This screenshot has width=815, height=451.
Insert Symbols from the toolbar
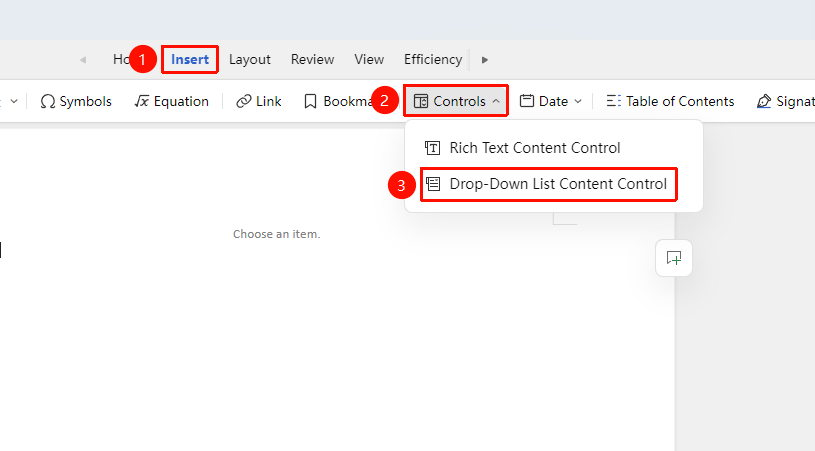pos(76,101)
